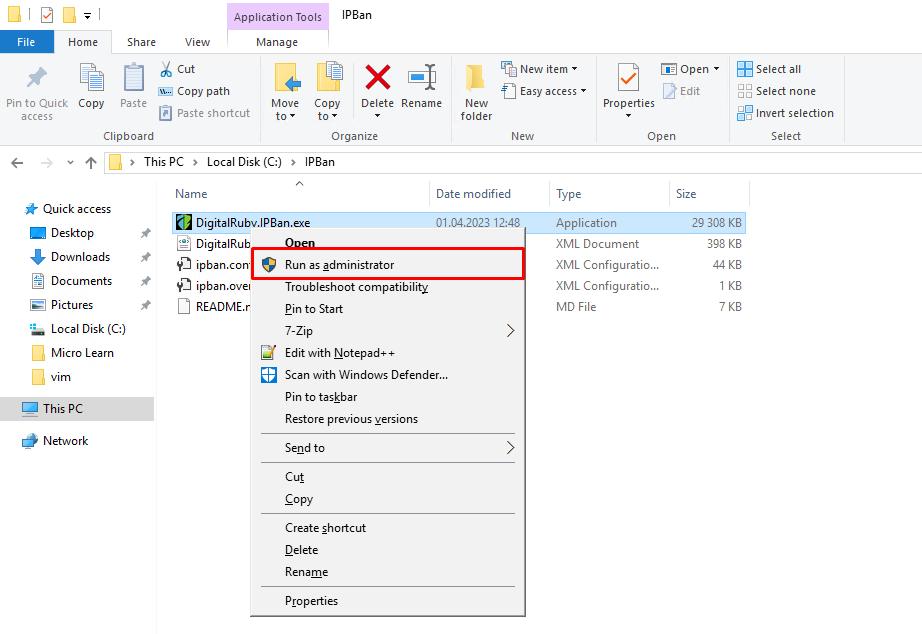Click the Delete red X icon
The width and height of the screenshot is (922, 634).
pyautogui.click(x=378, y=77)
